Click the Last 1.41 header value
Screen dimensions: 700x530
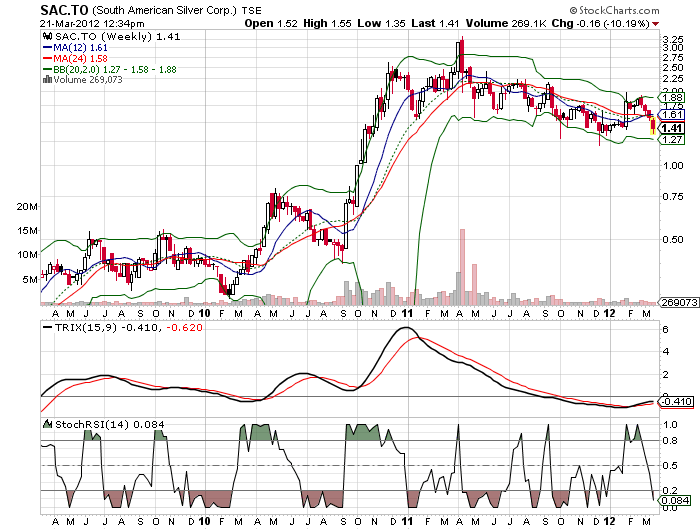tap(435, 23)
